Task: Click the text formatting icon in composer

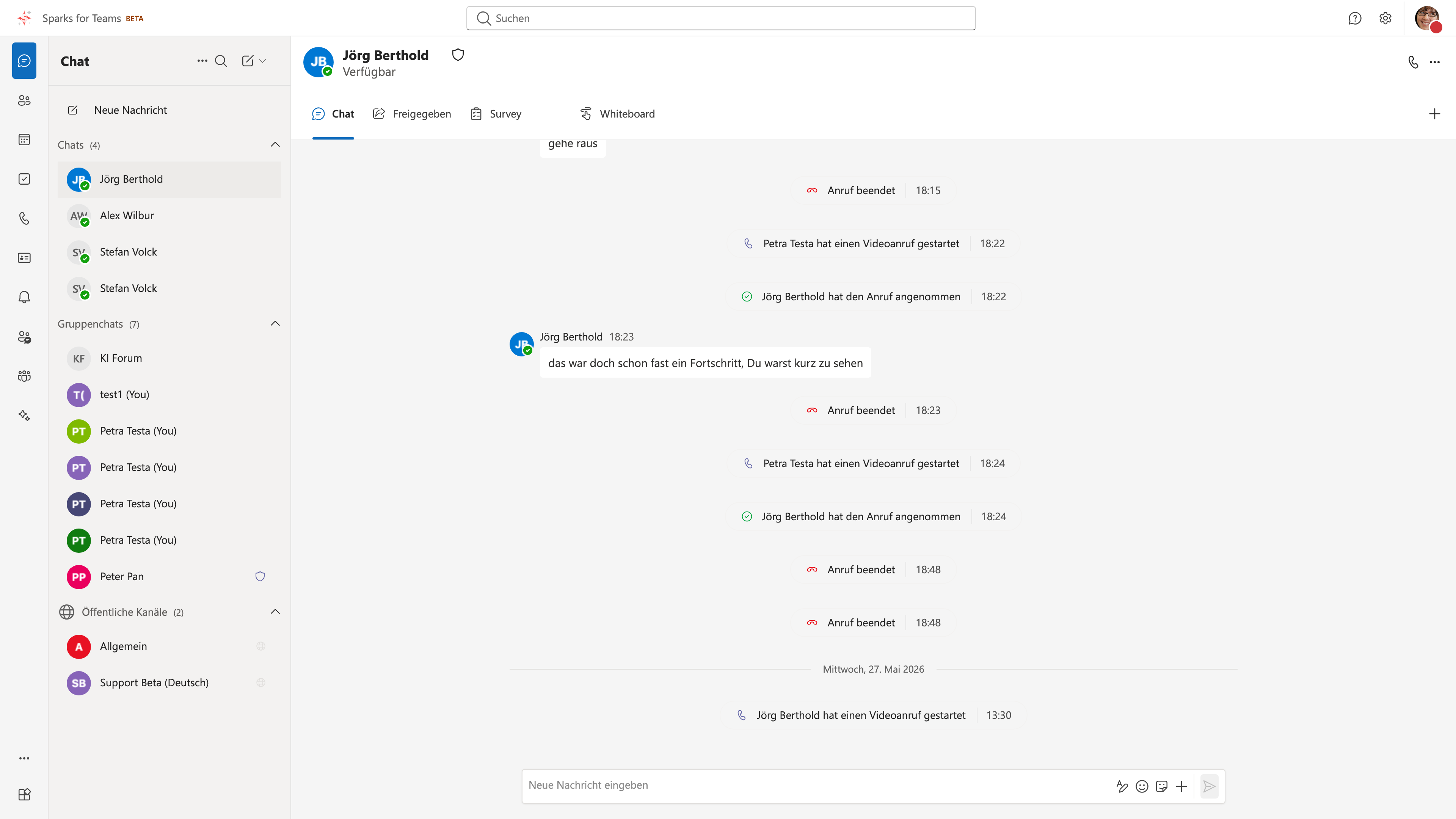Action: coord(1122,786)
